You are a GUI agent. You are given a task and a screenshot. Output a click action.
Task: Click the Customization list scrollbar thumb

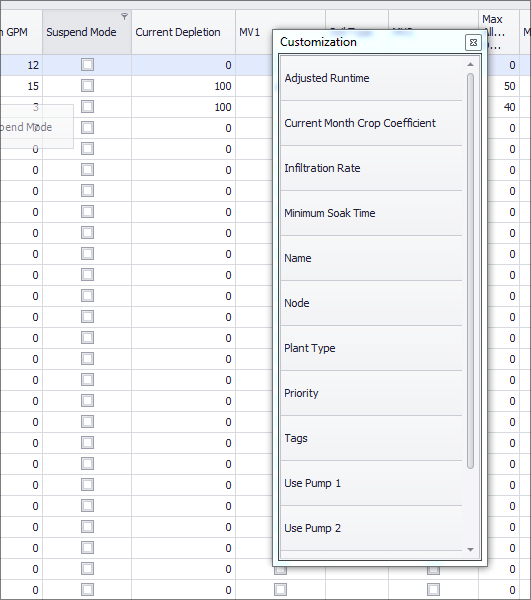(471, 271)
